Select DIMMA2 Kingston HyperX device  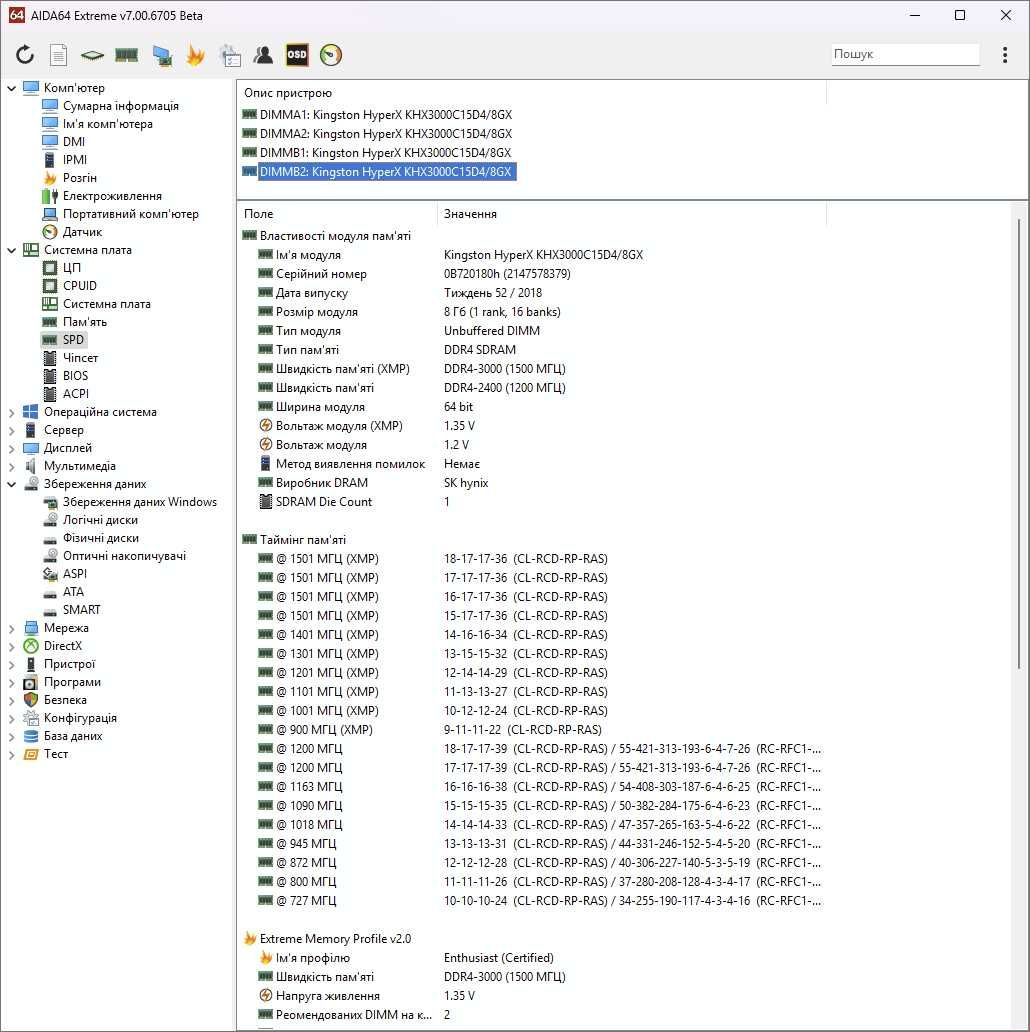386,134
